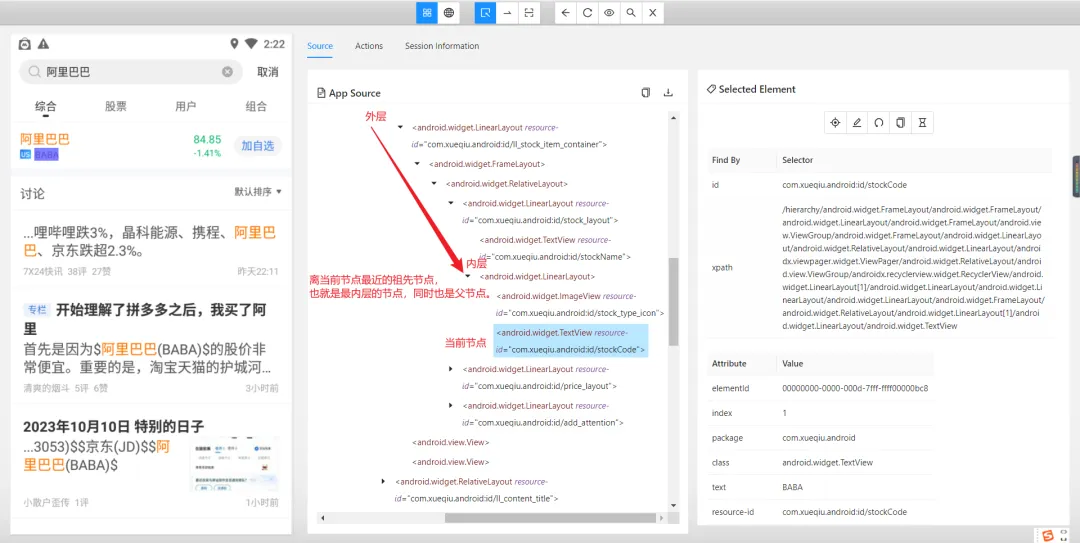This screenshot has width=1080, height=543.
Task: Tap the 专栏 column tag
Action: pyautogui.click(x=36, y=309)
